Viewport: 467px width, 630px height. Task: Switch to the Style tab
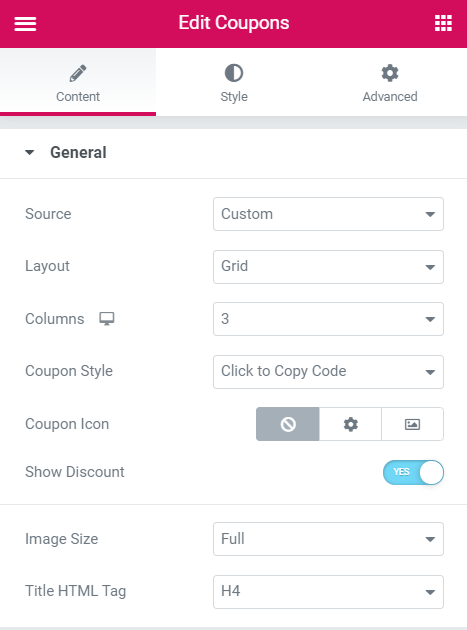pos(234,82)
